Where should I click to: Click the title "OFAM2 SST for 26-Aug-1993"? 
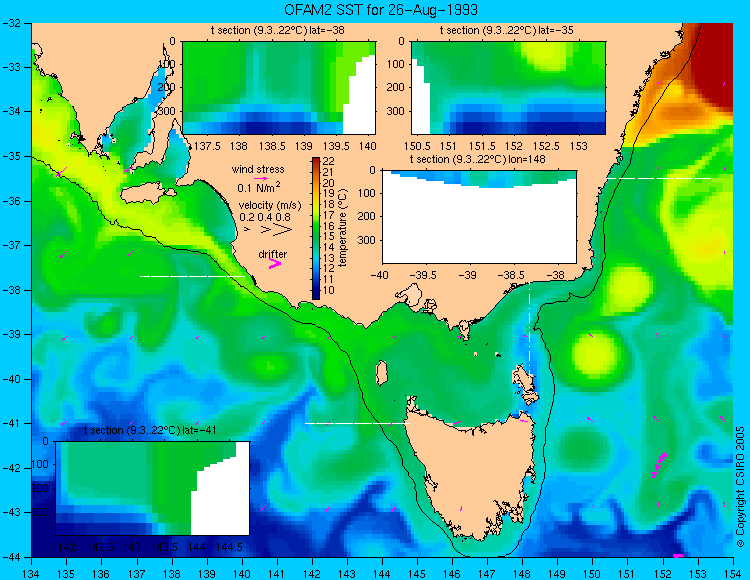coord(381,10)
